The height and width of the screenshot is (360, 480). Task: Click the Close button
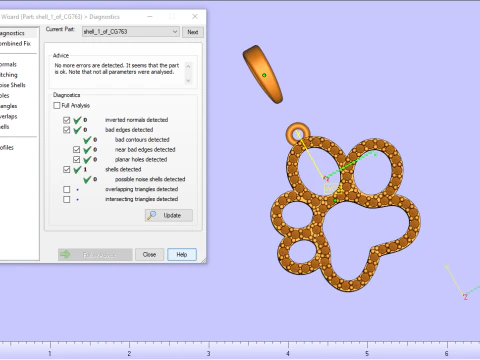pyautogui.click(x=149, y=255)
